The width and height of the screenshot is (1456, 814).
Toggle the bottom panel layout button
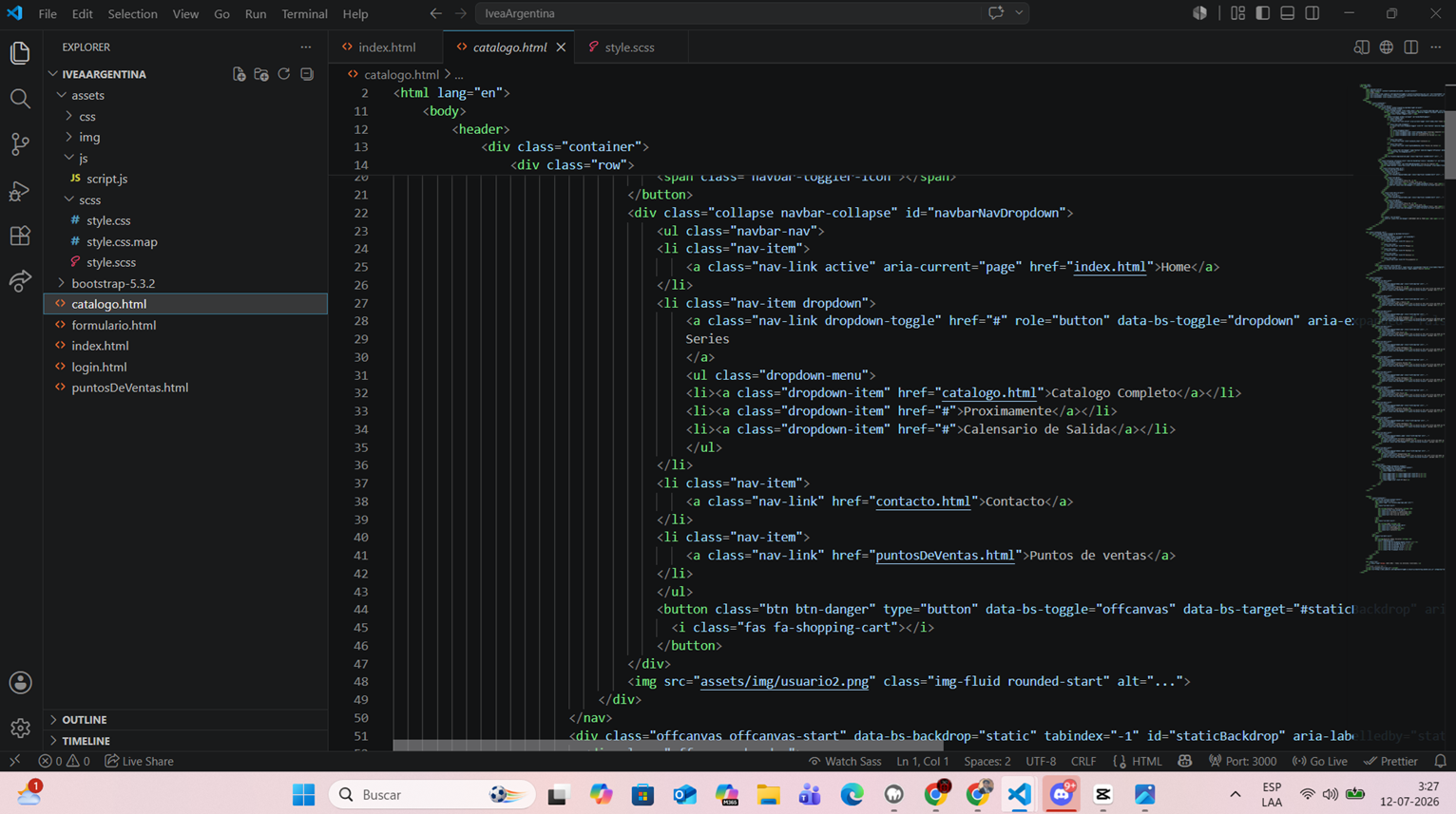(1288, 13)
